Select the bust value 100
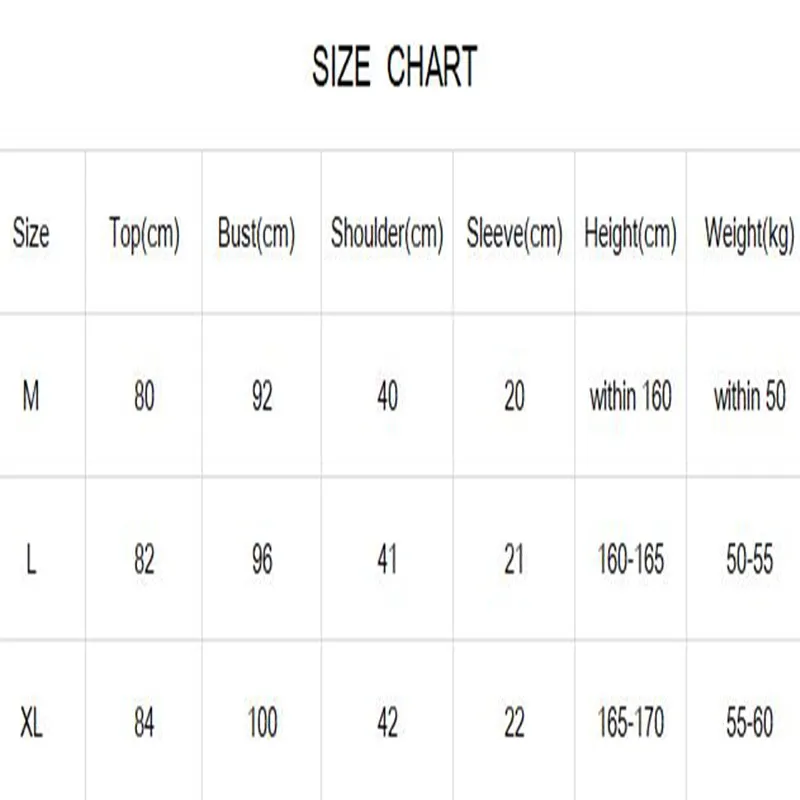800x800 pixels. click(262, 723)
